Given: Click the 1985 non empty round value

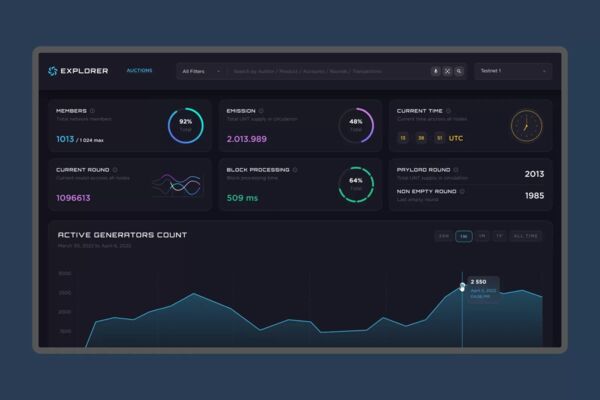Looking at the screenshot, I should (534, 196).
